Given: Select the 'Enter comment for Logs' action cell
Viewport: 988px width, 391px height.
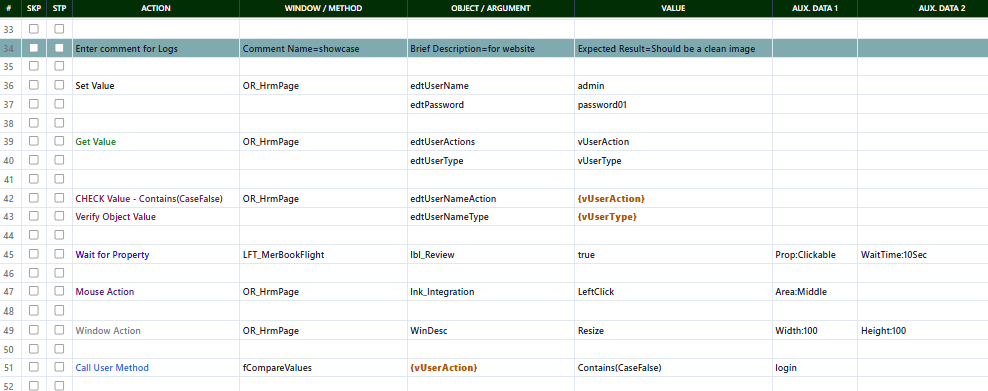Looking at the screenshot, I should click(156, 48).
